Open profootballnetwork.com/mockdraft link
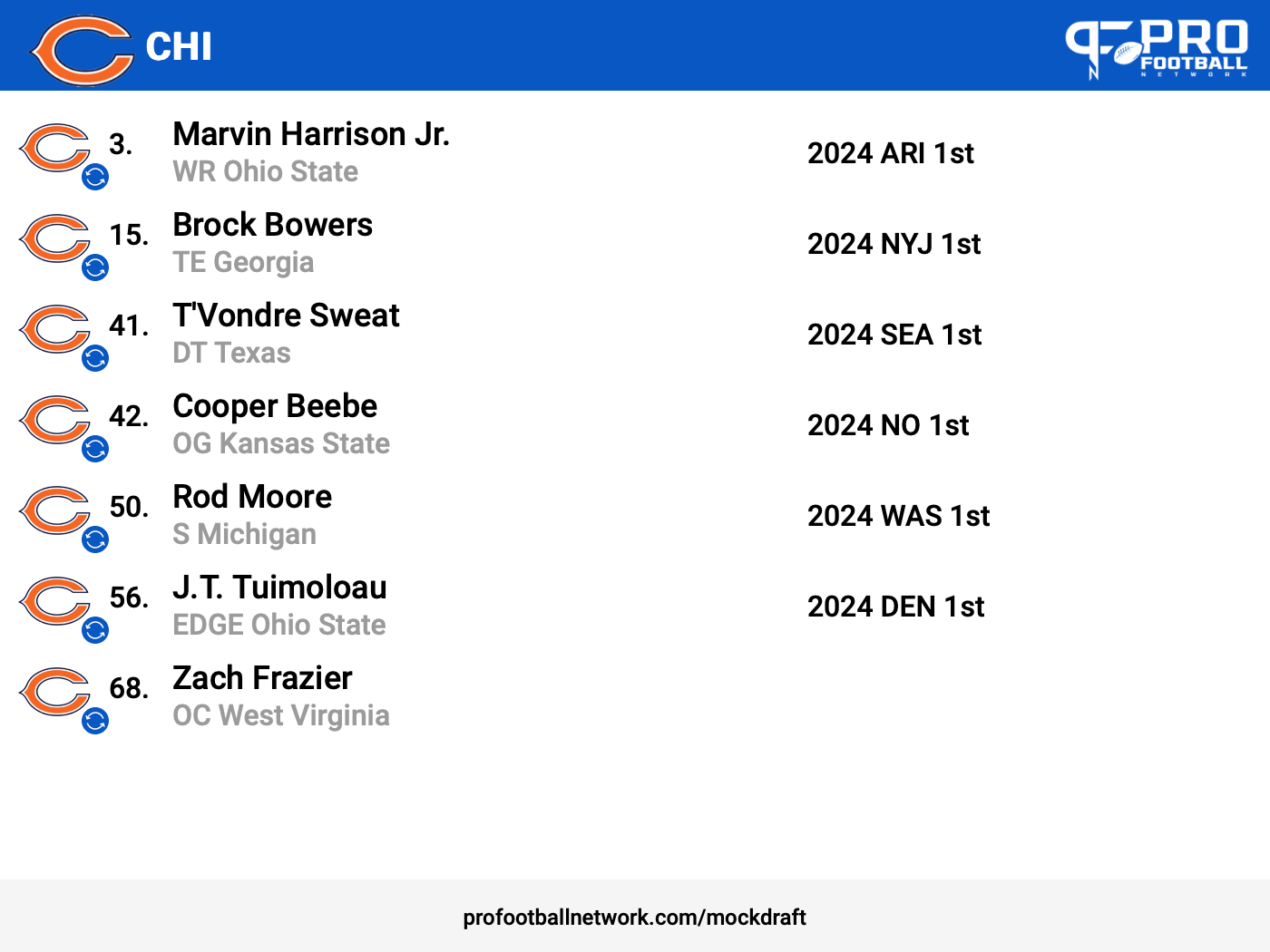 pyautogui.click(x=634, y=918)
